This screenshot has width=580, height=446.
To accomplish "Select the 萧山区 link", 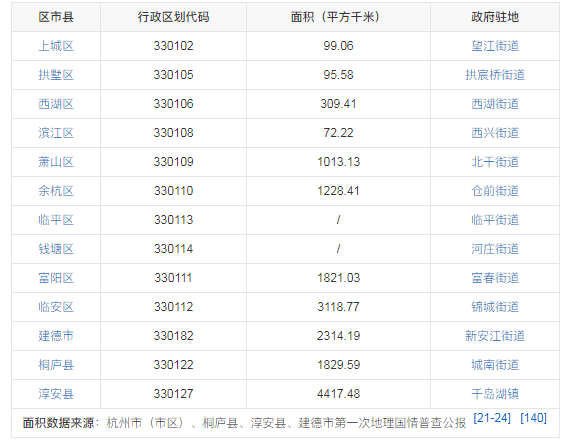I will point(56,162).
